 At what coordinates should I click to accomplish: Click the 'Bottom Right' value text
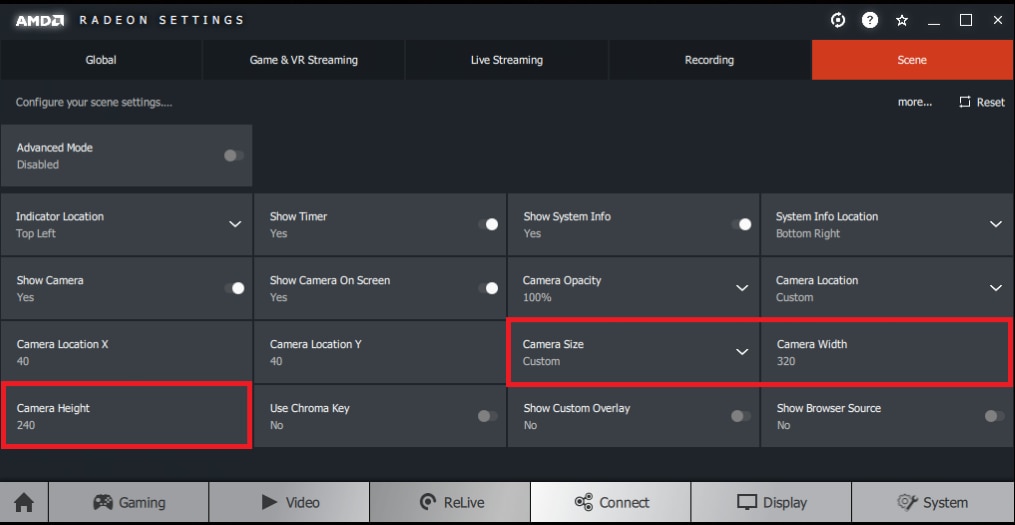[808, 233]
